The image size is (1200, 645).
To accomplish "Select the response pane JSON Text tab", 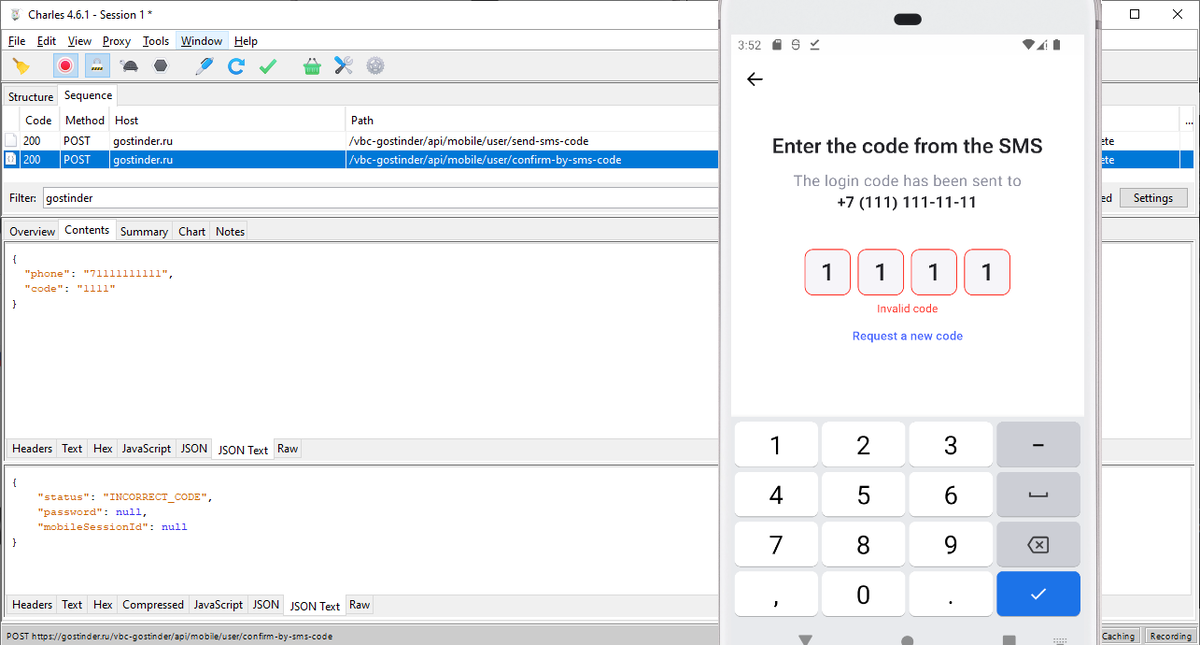I will click(x=316, y=606).
